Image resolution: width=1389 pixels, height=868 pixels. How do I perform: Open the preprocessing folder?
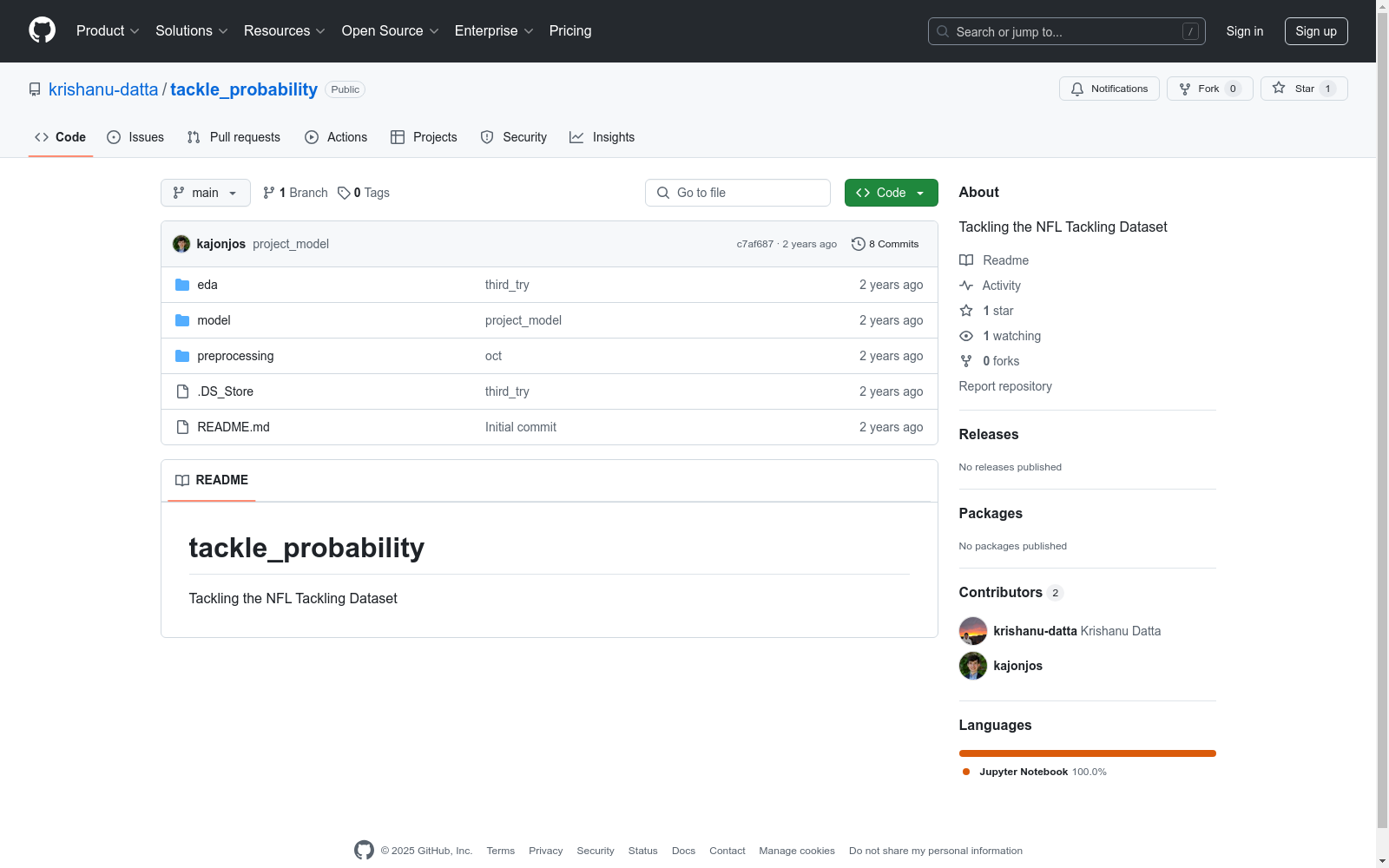pyautogui.click(x=235, y=356)
